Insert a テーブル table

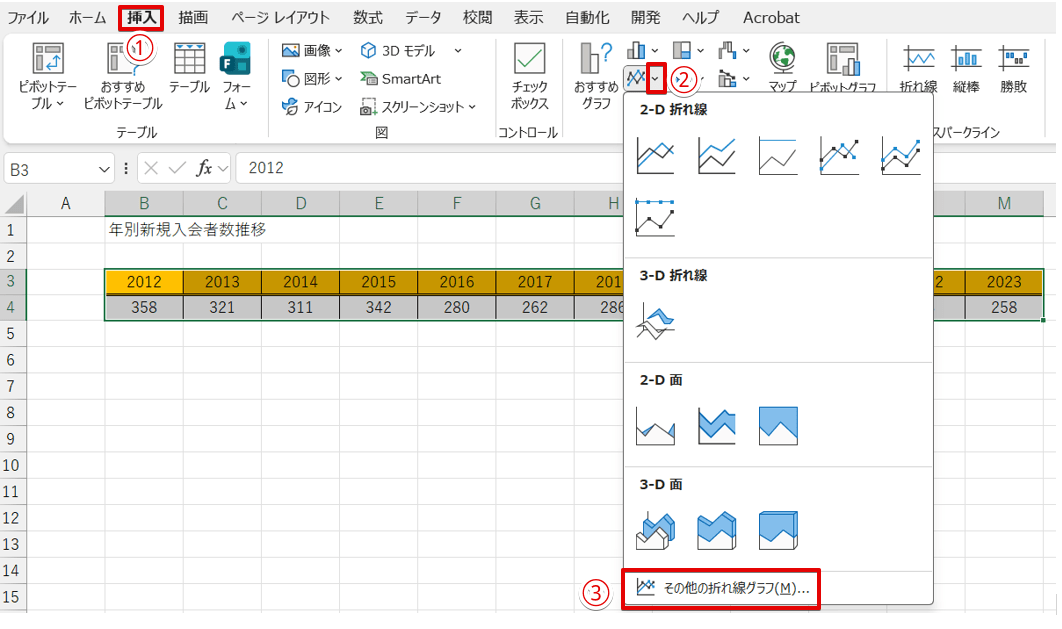(189, 68)
